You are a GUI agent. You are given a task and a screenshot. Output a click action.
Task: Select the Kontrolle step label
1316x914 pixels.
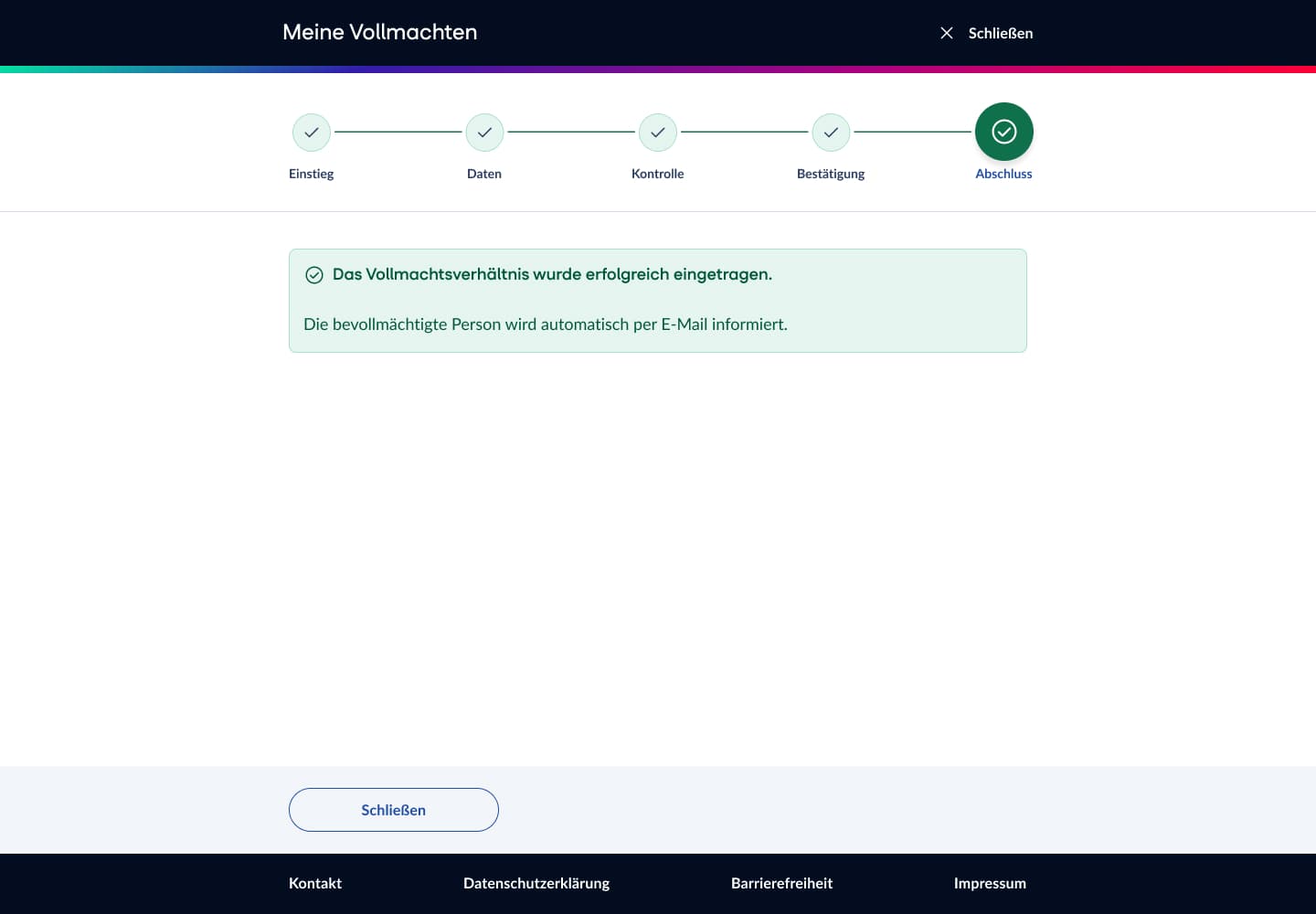[658, 174]
